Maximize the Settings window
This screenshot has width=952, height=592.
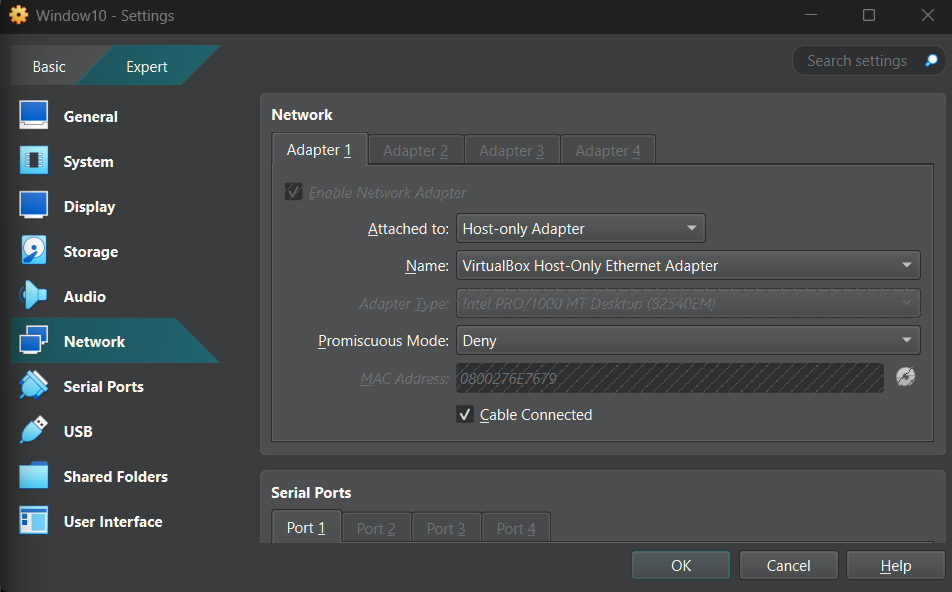(x=869, y=15)
